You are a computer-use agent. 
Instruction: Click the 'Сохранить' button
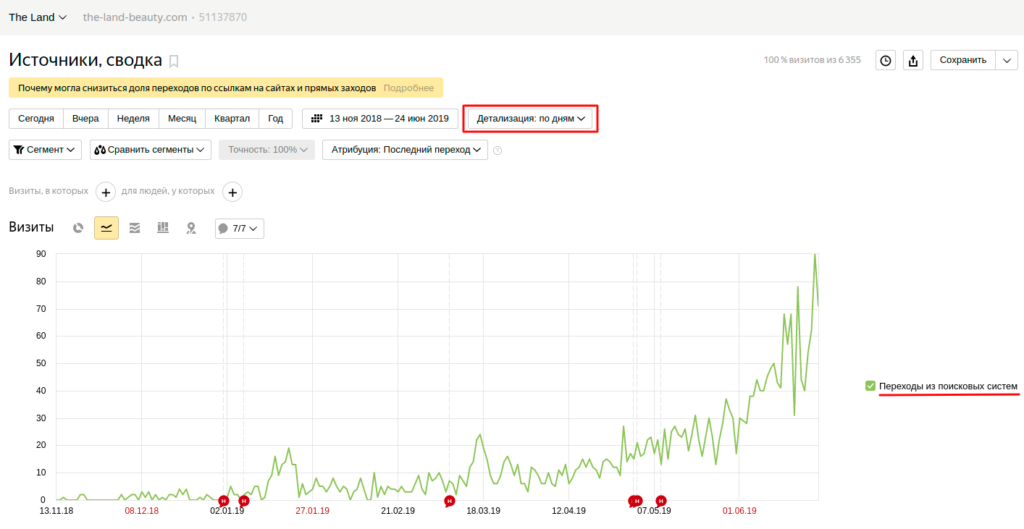point(962,60)
